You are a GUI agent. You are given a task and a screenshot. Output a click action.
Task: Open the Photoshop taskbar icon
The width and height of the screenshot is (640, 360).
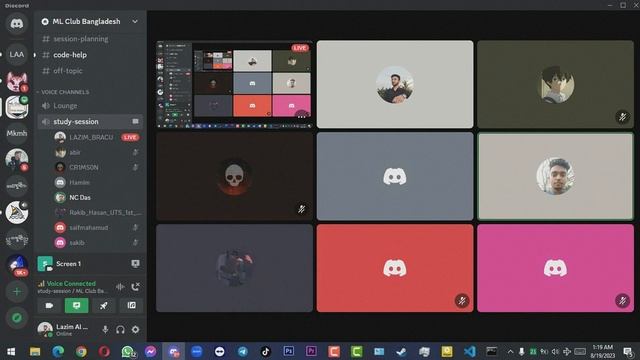[x=289, y=351]
